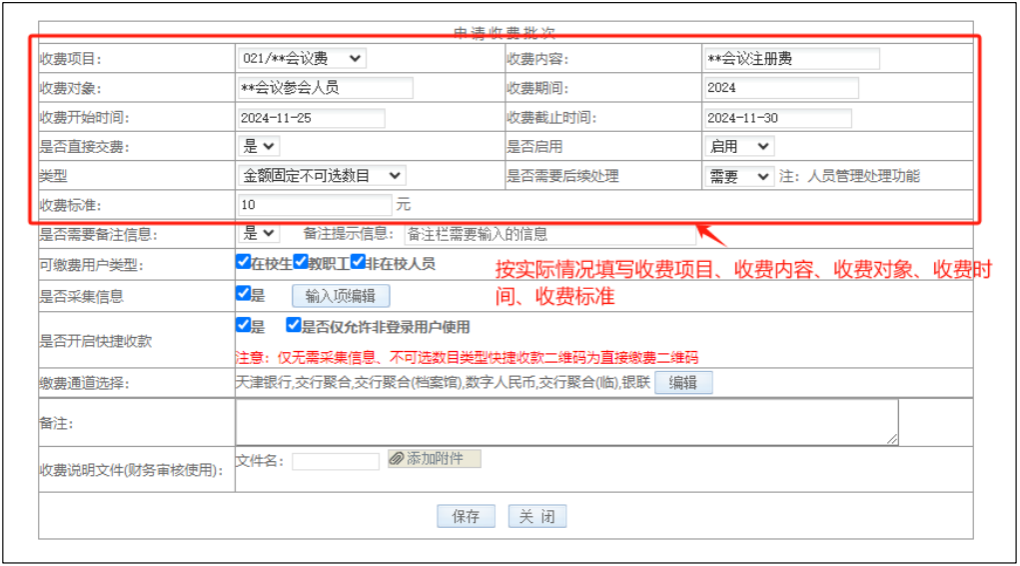Click the 关闭 button
Viewport: 1020px width, 566px height.
click(x=537, y=516)
